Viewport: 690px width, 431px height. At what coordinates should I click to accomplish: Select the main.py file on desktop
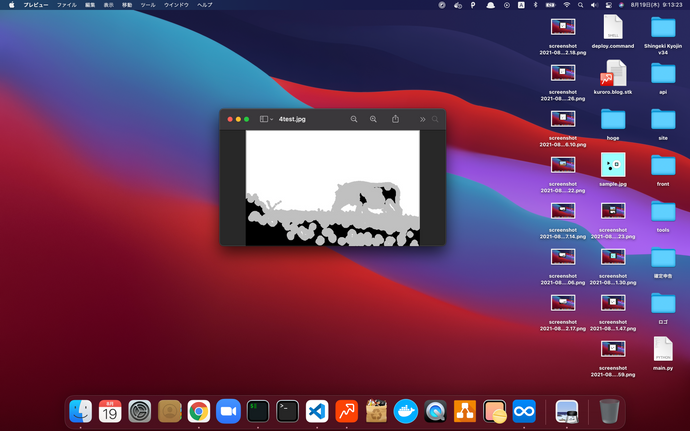point(663,354)
